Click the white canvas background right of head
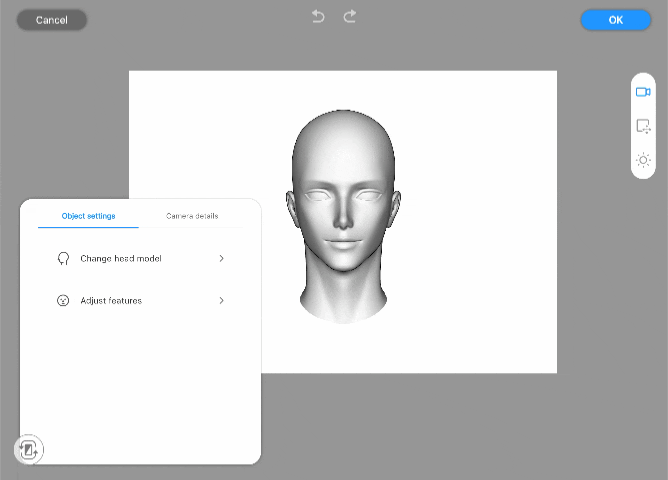 click(480, 220)
